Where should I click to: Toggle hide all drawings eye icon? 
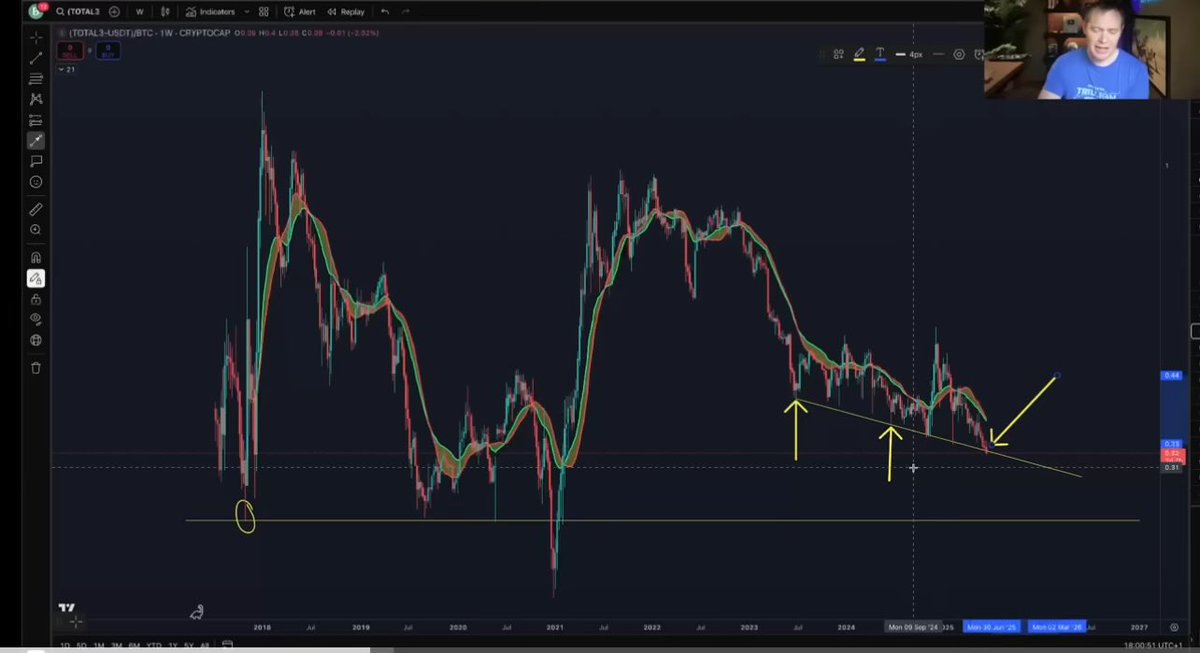point(36,319)
